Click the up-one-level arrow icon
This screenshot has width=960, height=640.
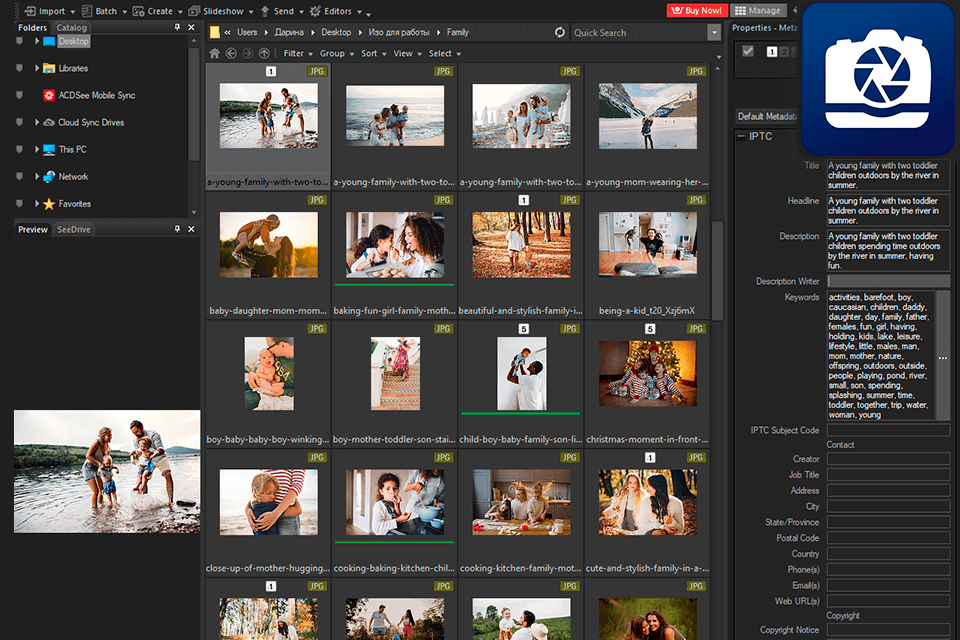coord(264,53)
